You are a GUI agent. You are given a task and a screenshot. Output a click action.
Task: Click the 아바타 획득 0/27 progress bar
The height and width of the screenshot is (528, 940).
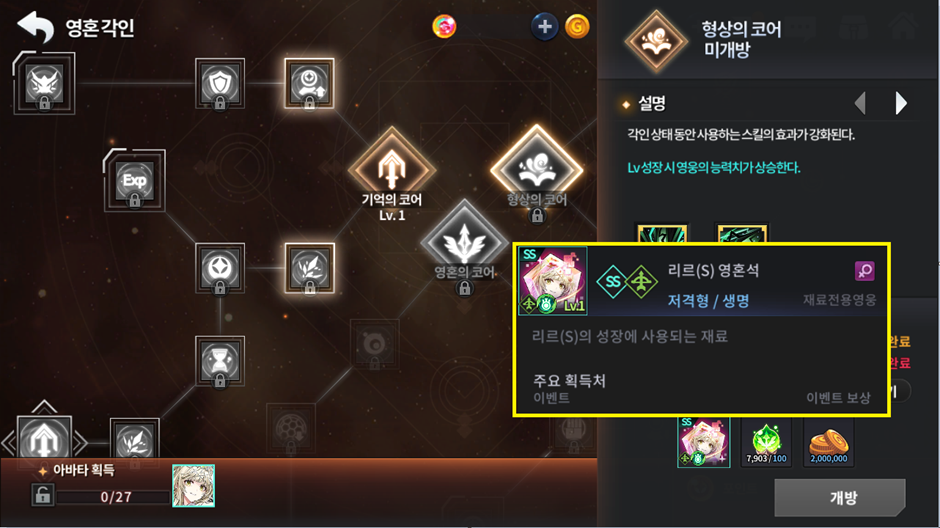[114, 497]
